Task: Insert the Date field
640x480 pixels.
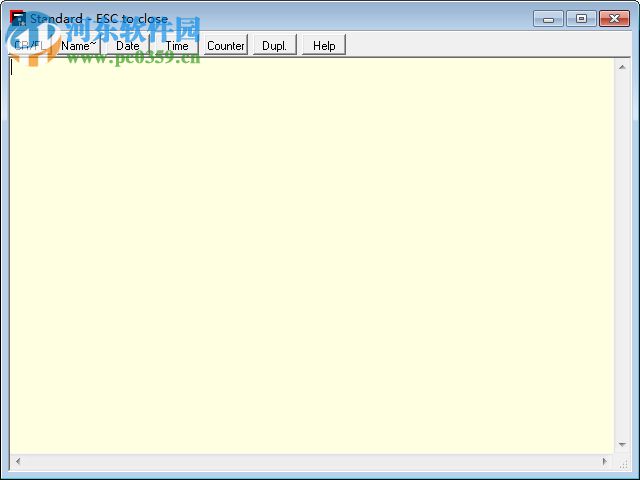Action: tap(128, 45)
